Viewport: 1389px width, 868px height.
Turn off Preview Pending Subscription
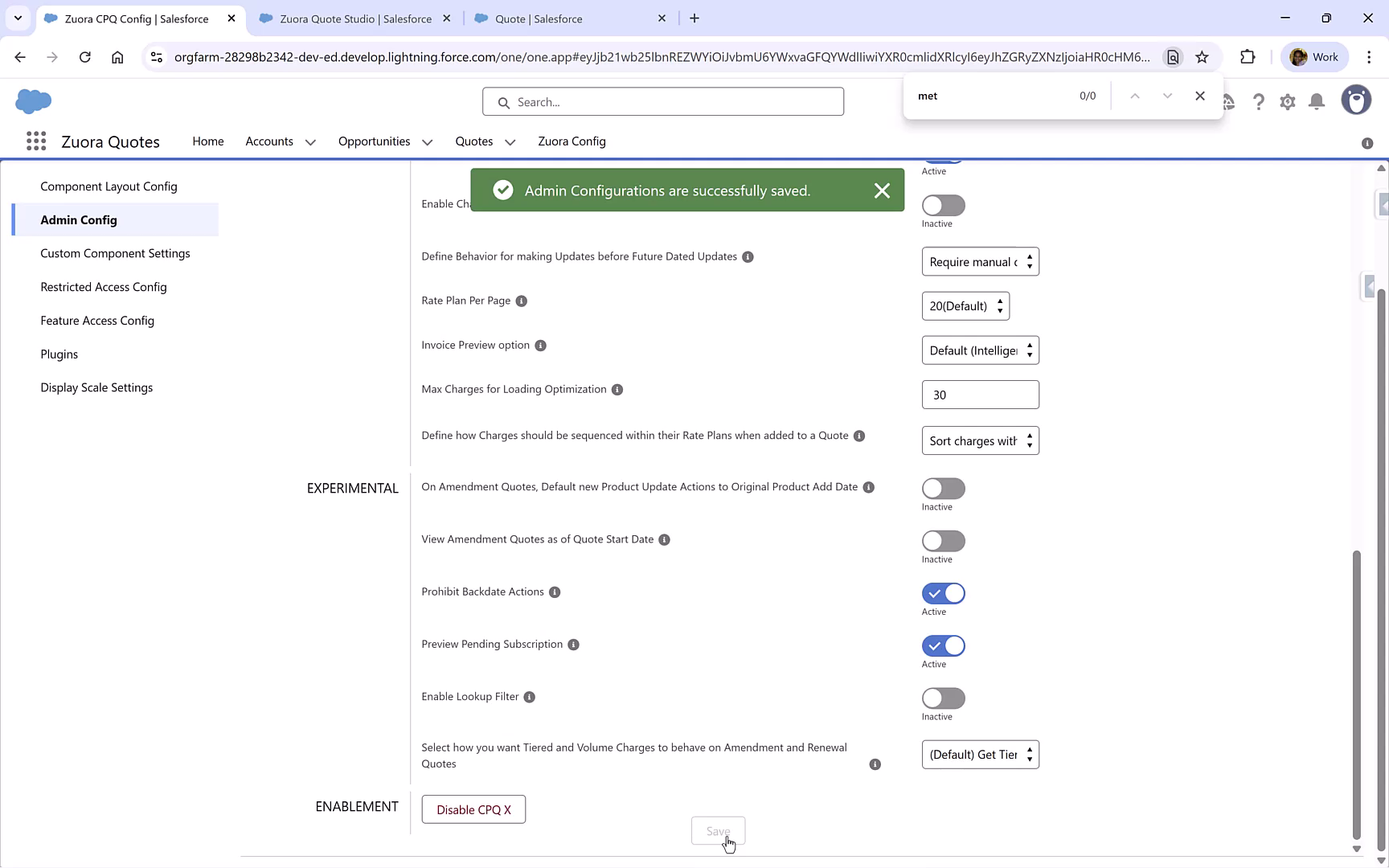tap(942, 645)
